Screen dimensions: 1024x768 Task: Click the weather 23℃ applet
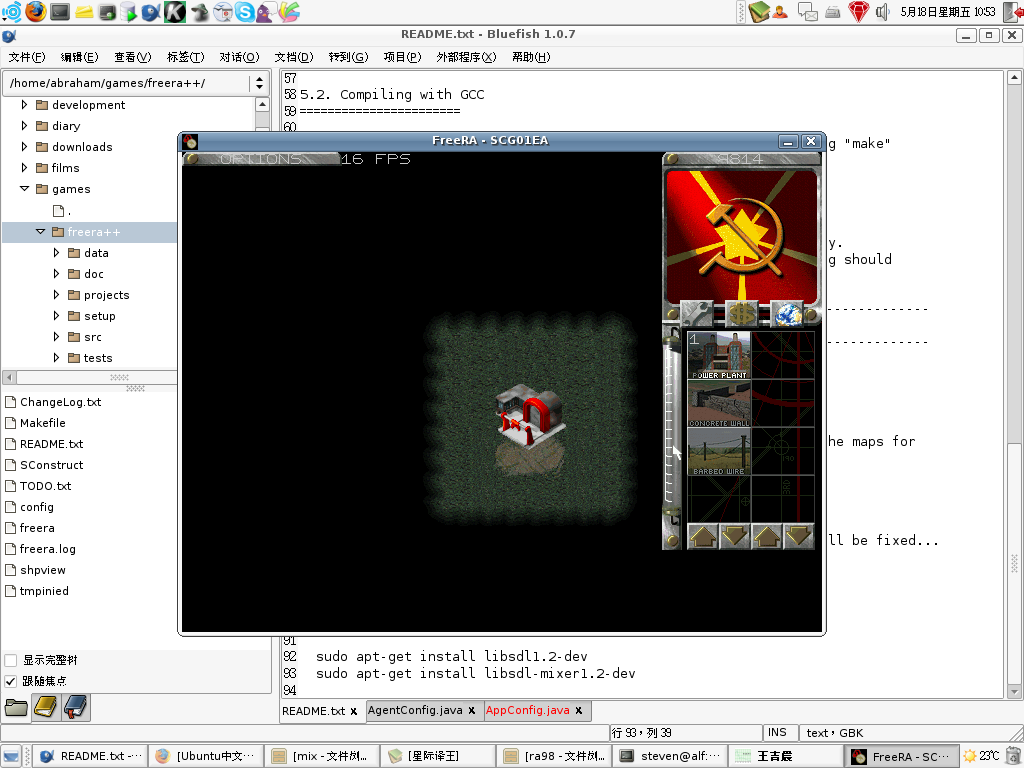[982, 756]
